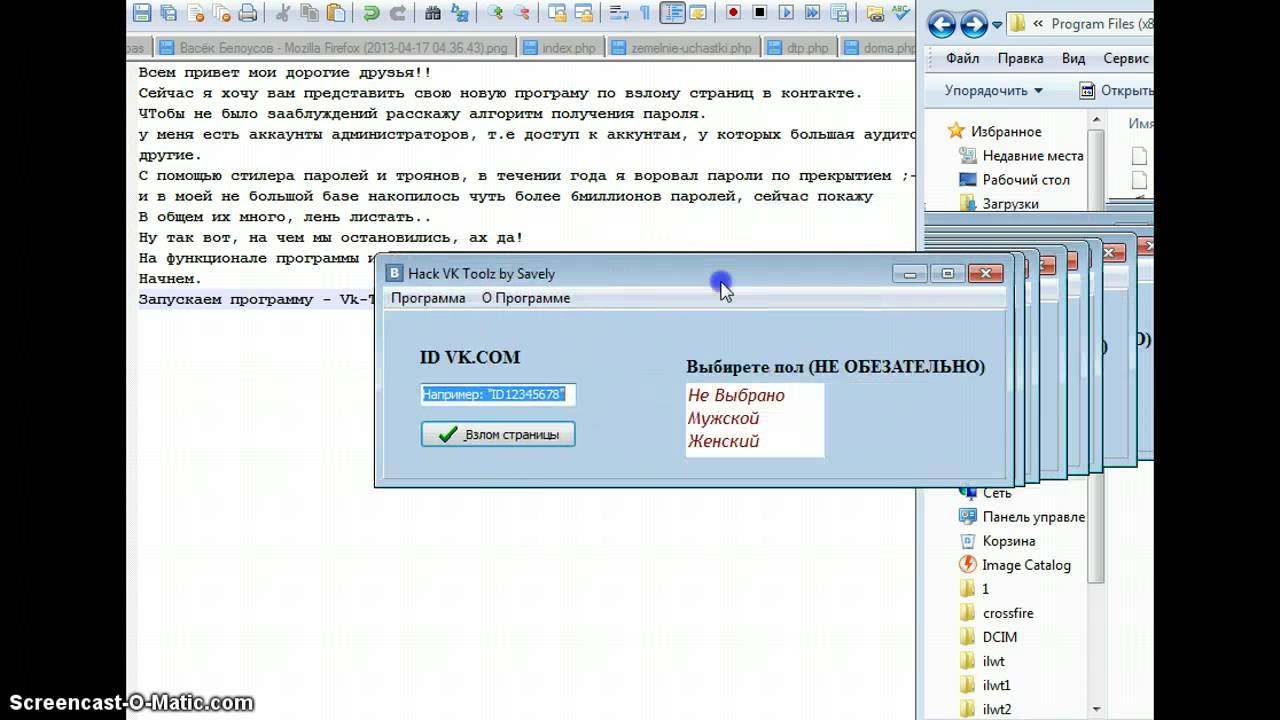The height and width of the screenshot is (720, 1280).
Task: Select Image Catalog in navigation pane
Action: click(x=1015, y=565)
